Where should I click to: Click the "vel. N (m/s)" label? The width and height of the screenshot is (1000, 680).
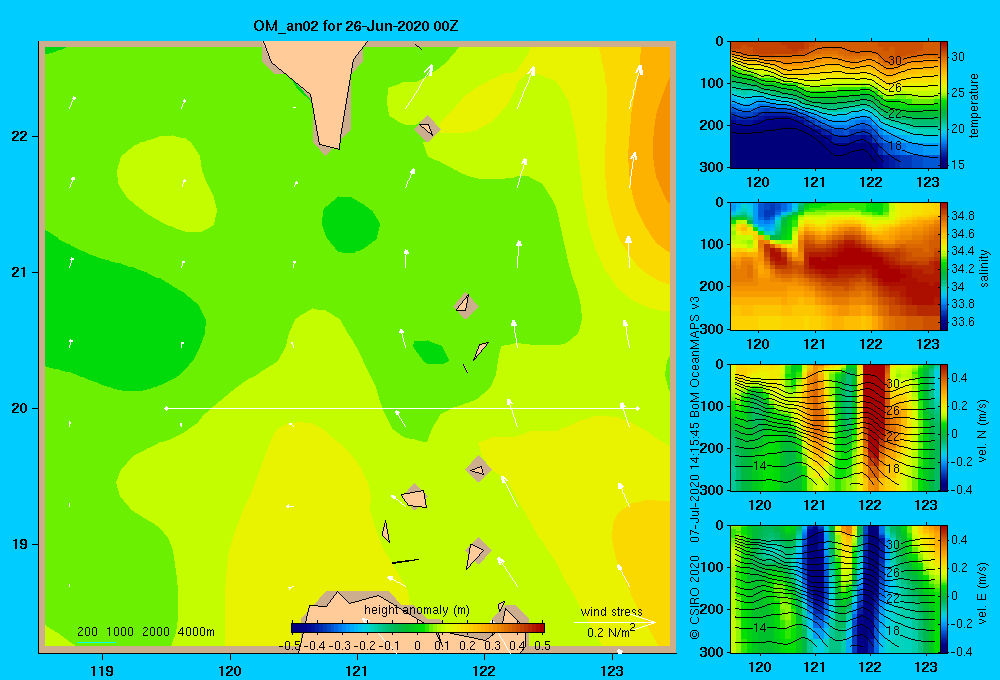point(983,431)
